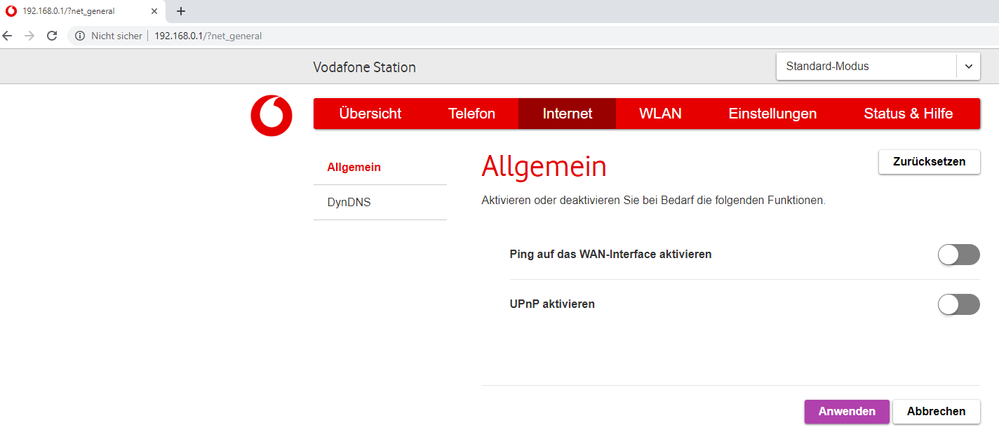Viewport: 999px width, 439px height.
Task: Close the 192.168.0.1 browser tab
Action: click(154, 11)
